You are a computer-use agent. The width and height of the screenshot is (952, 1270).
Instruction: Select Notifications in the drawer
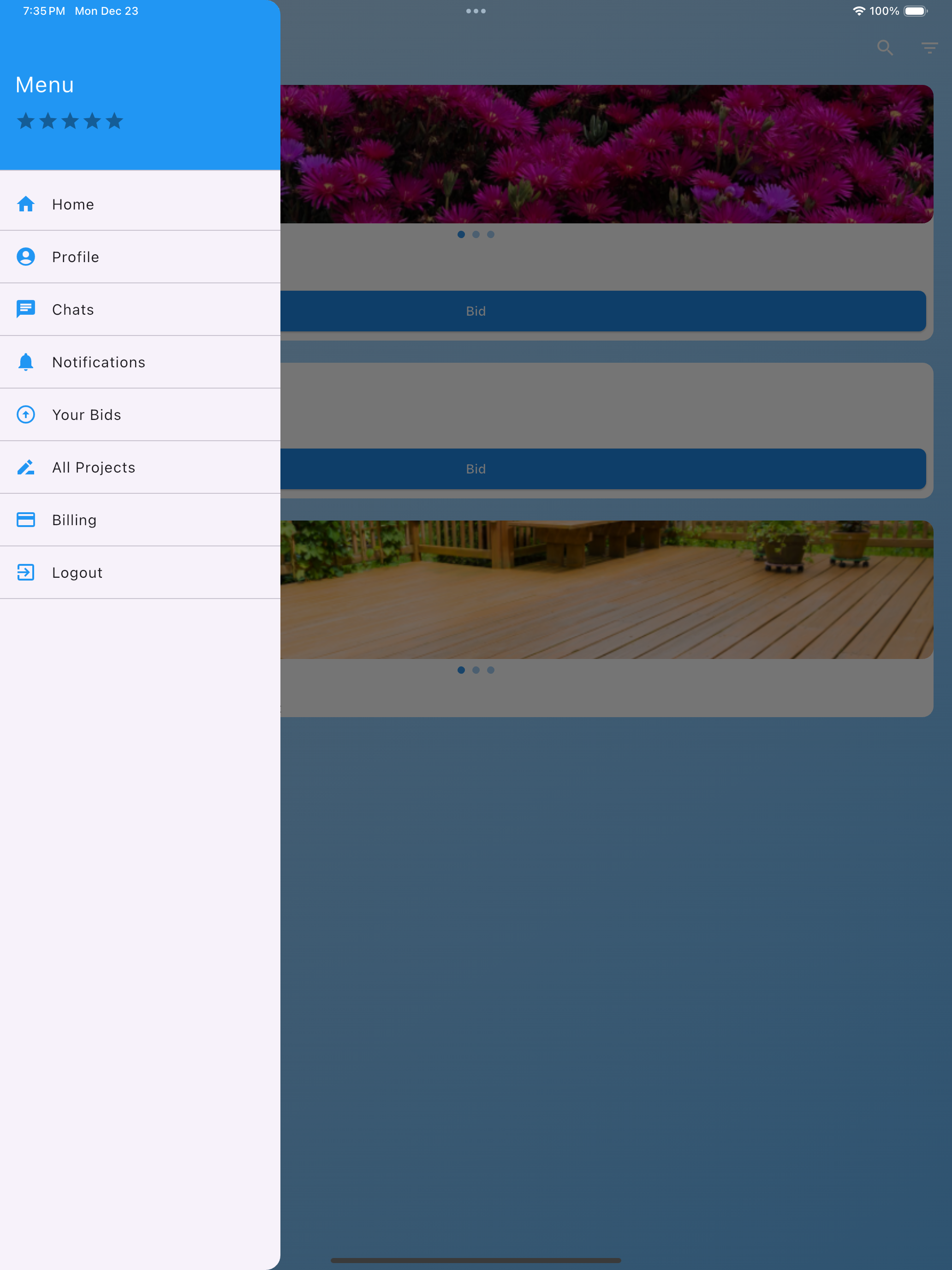pos(140,362)
